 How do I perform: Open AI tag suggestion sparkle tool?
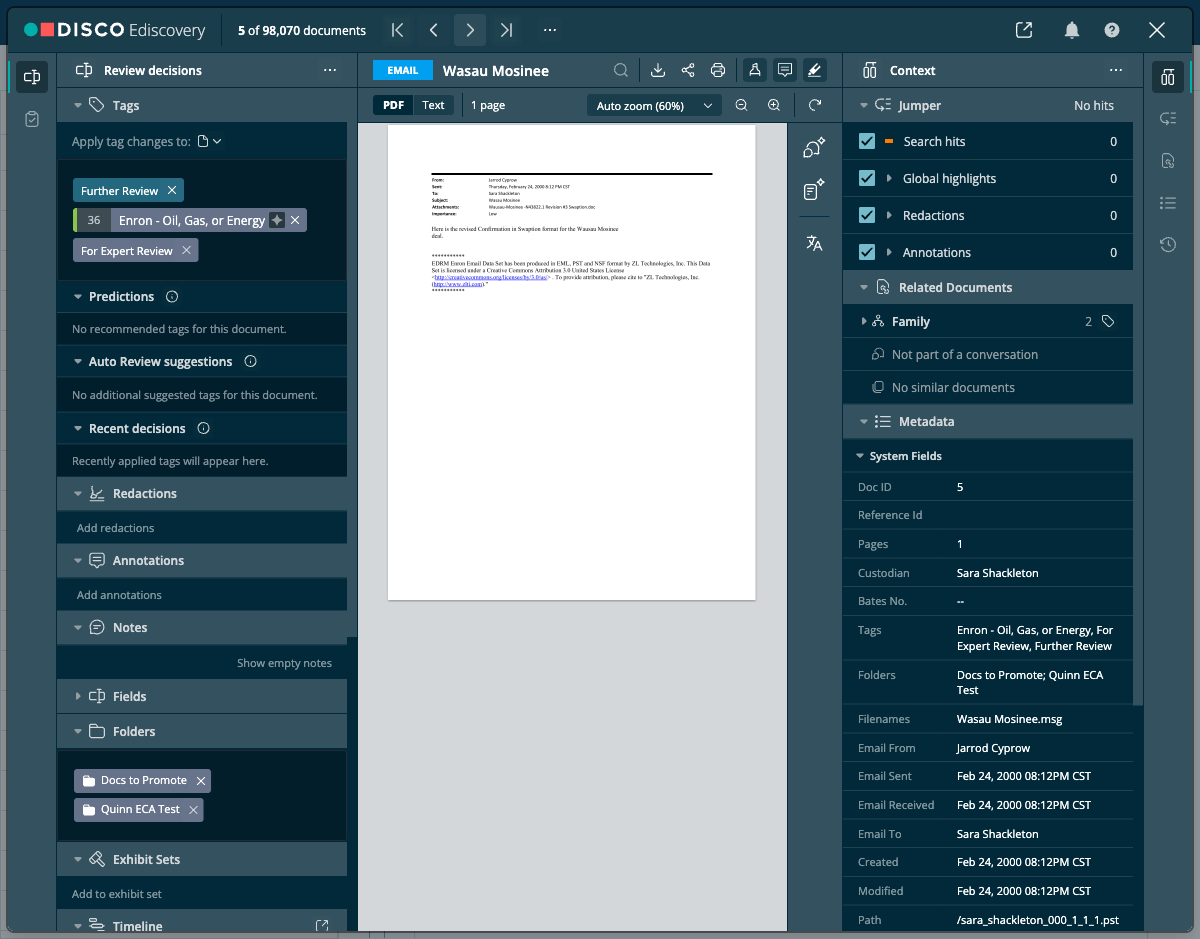coord(814,148)
